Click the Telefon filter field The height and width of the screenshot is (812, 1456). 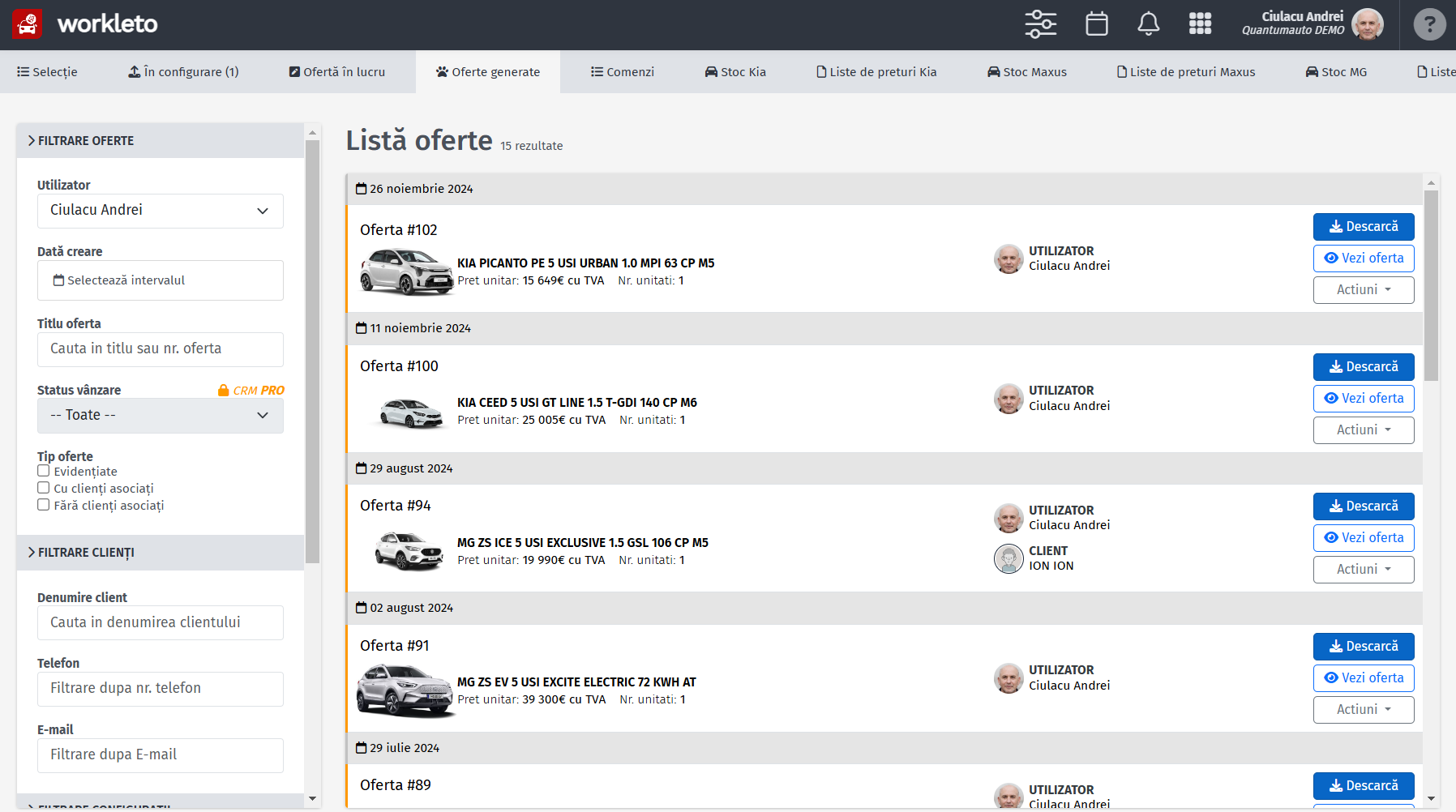(161, 689)
